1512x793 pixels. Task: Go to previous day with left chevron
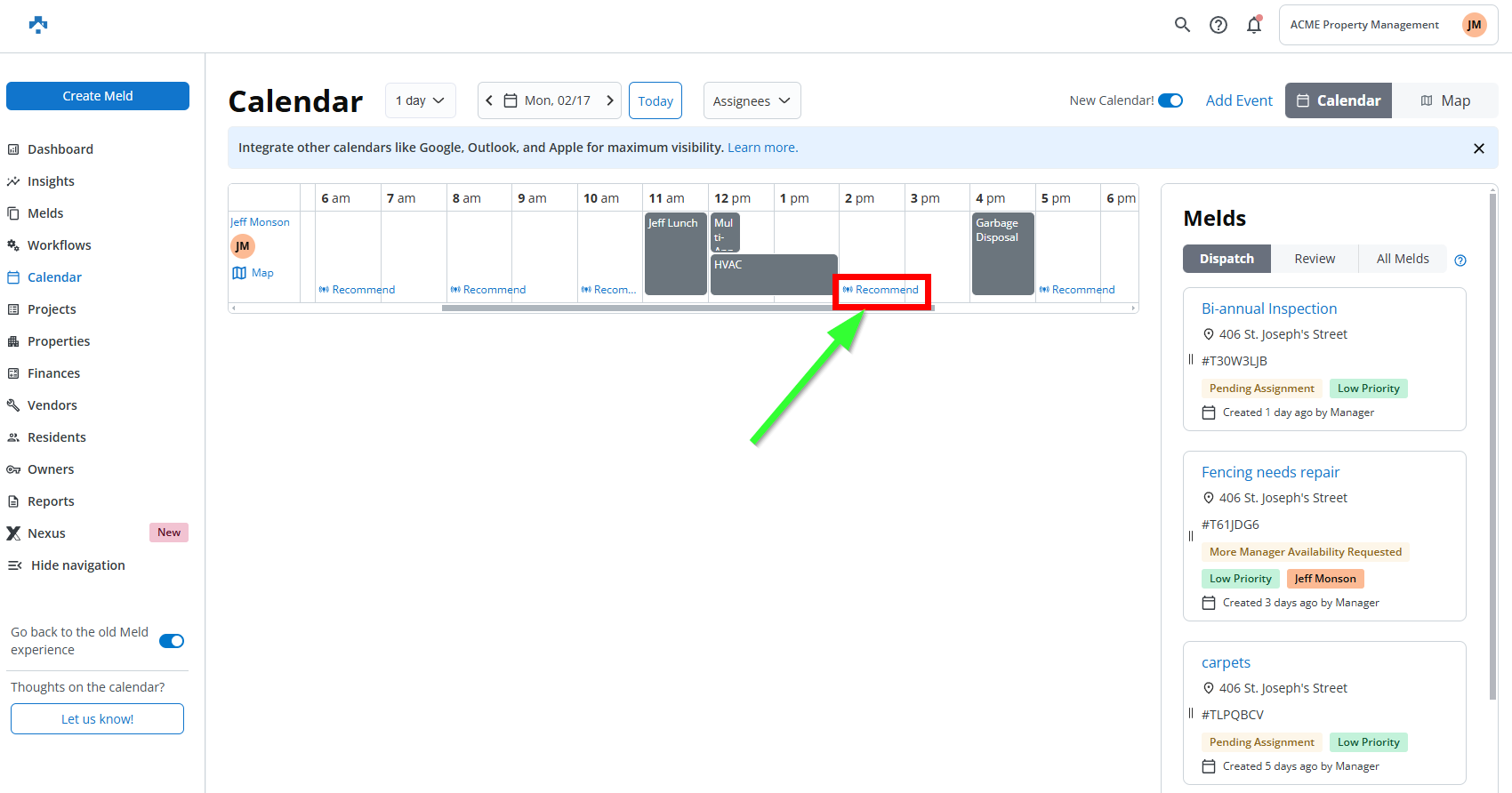pyautogui.click(x=489, y=100)
